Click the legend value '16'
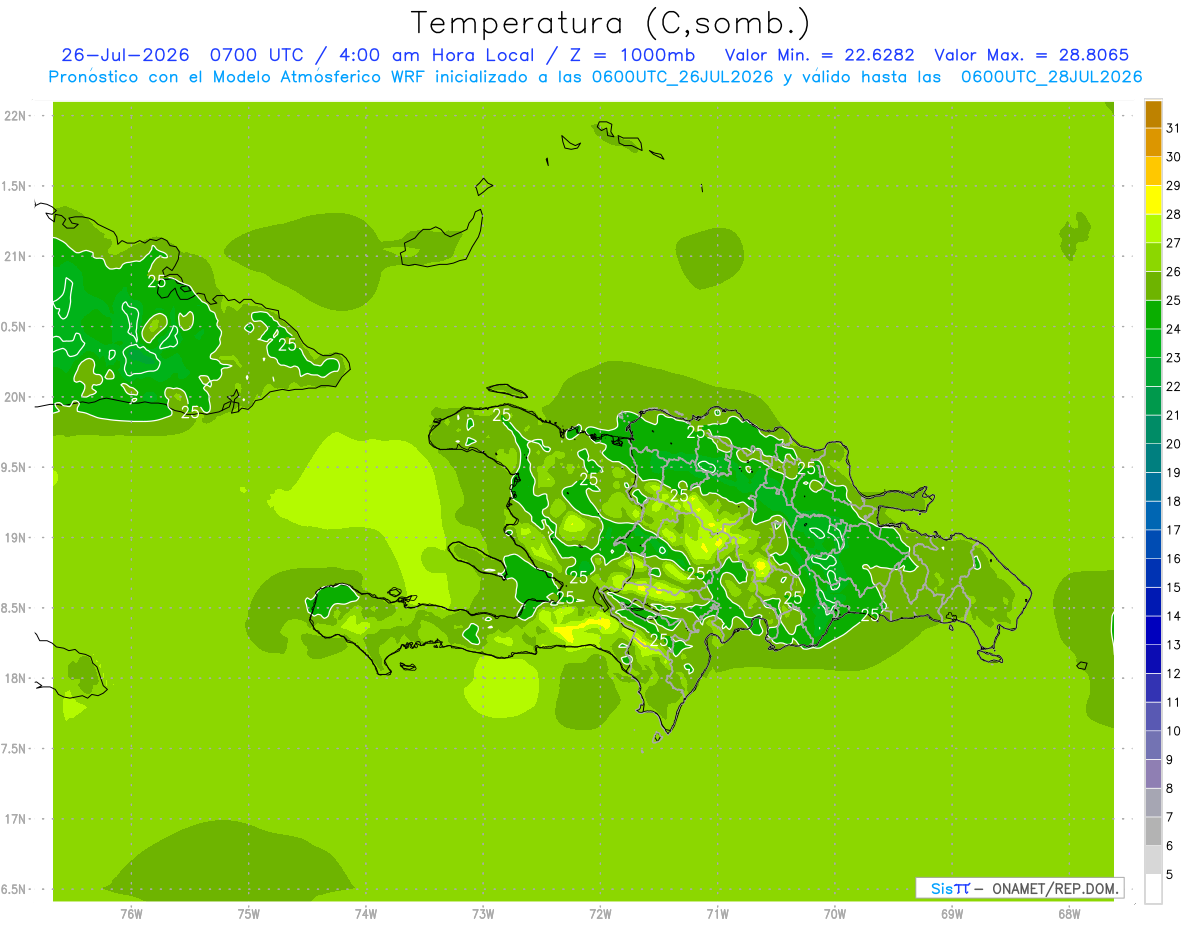This screenshot has width=1200, height=927. point(1173,559)
